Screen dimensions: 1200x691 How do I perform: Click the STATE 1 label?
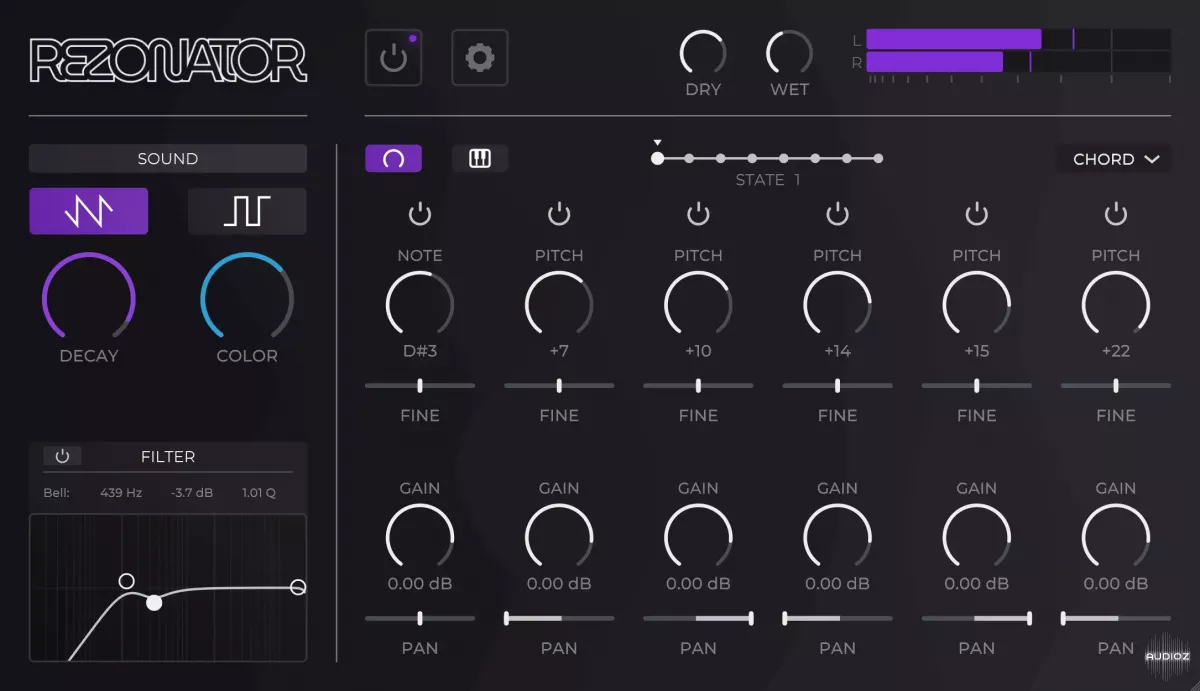[768, 180]
